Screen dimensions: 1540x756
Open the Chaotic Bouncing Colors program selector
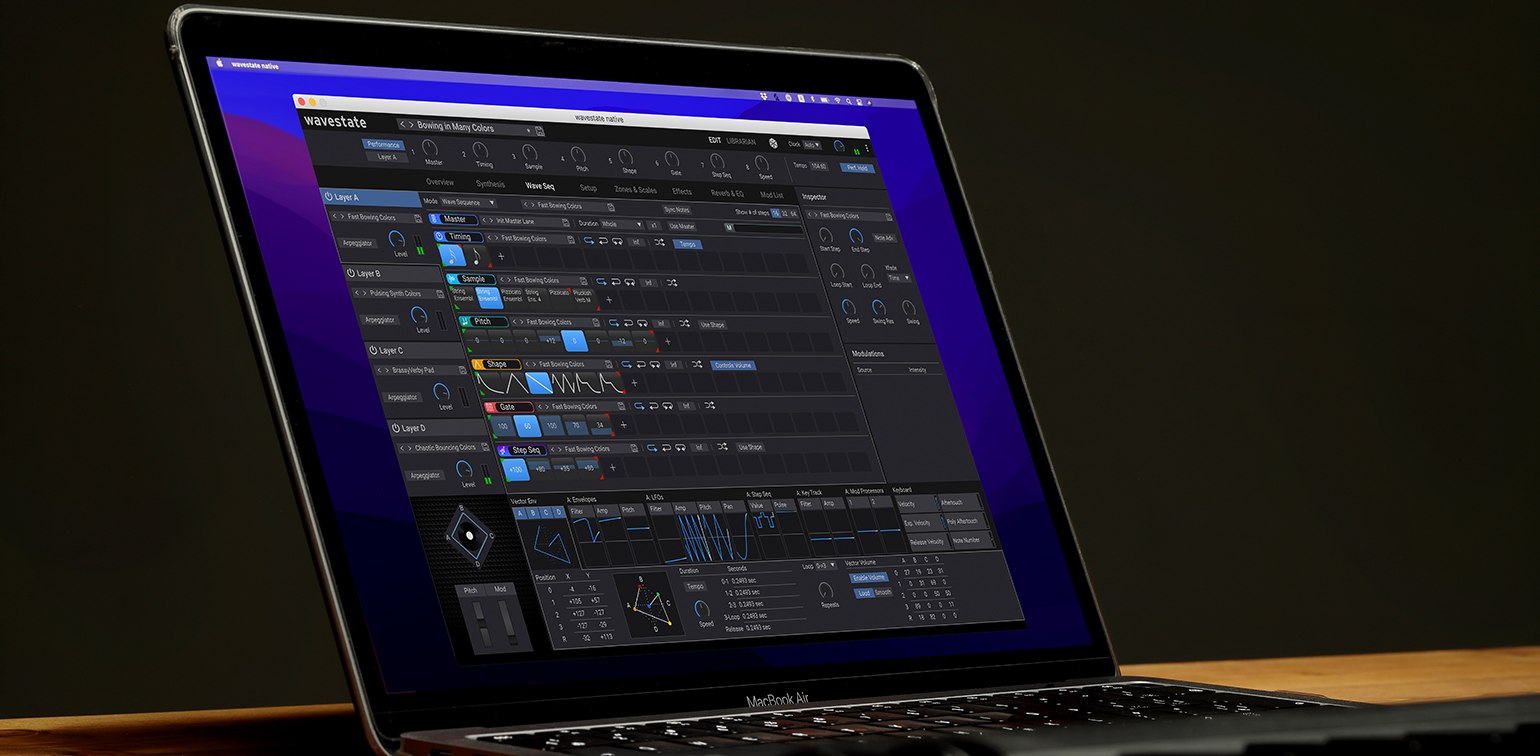coord(446,447)
